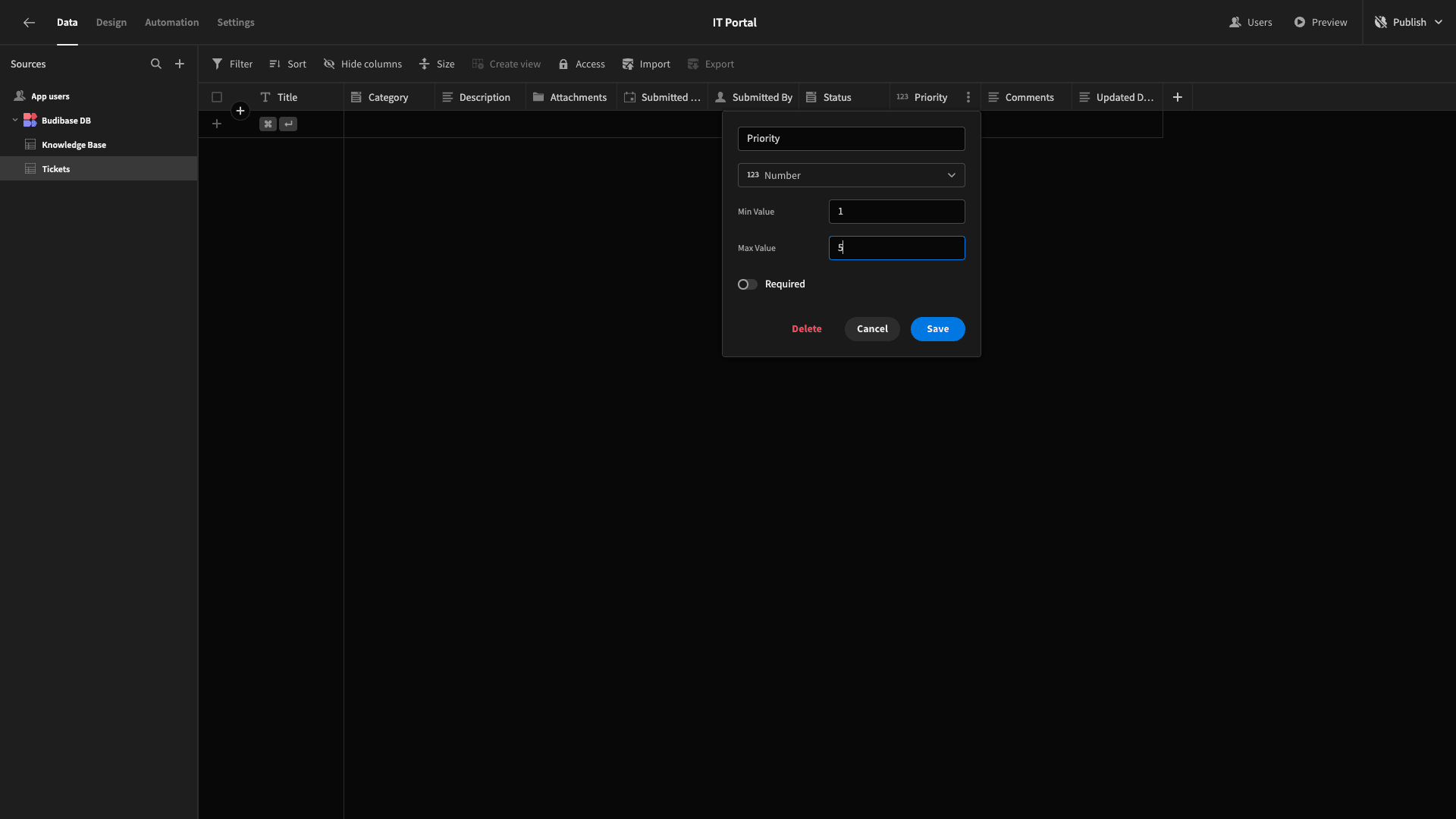Open the Sort options
This screenshot has width=1456, height=819.
(x=287, y=64)
